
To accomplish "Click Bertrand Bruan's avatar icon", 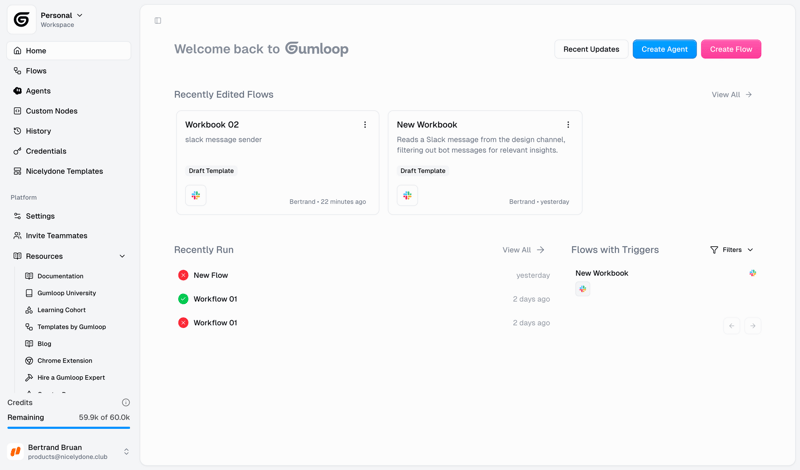I will (x=15, y=451).
